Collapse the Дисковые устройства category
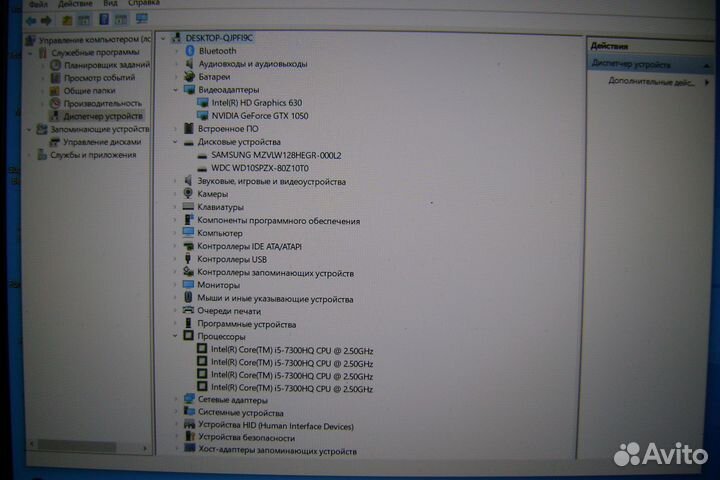This screenshot has height=480, width=720. [175, 142]
